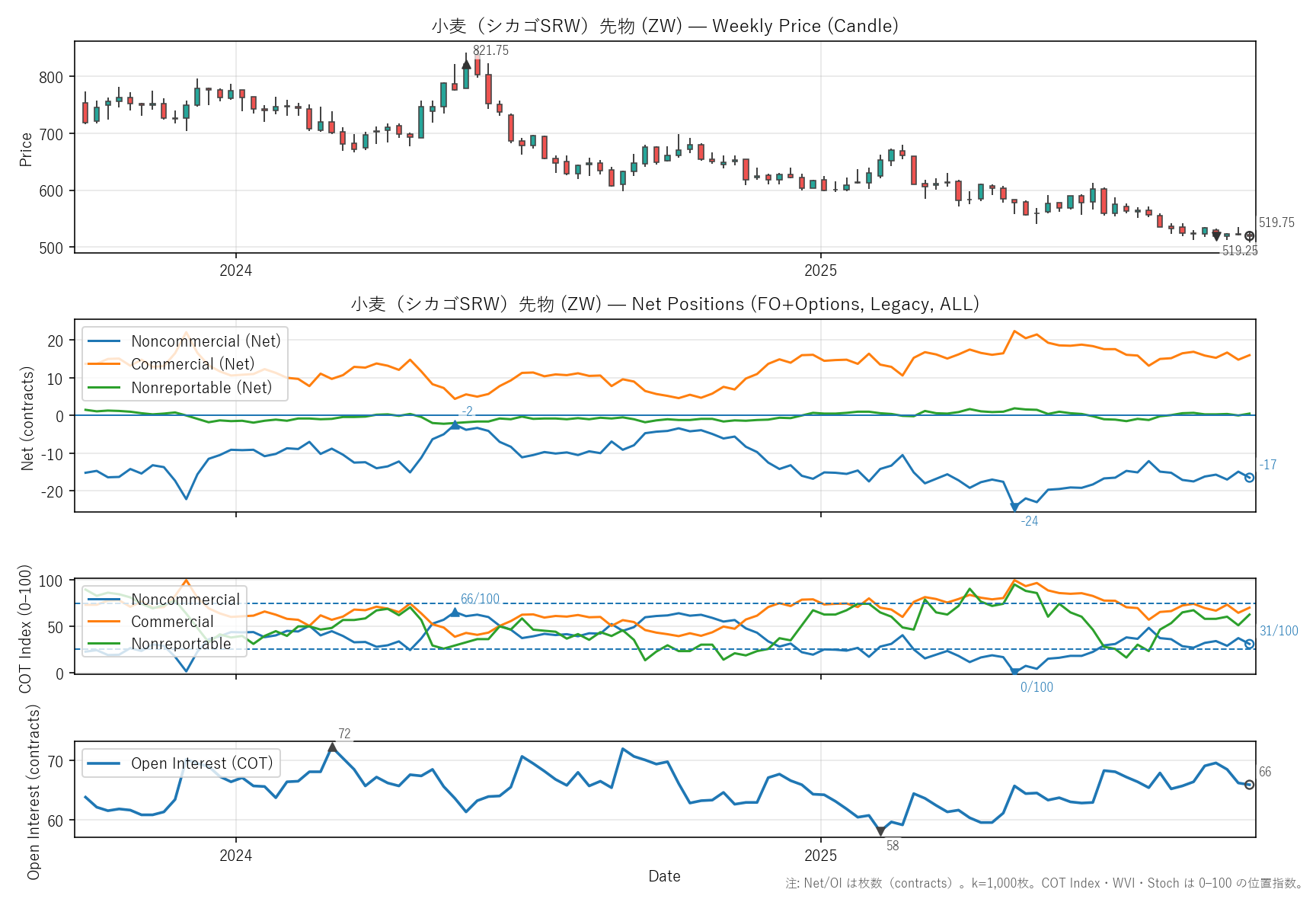
Task: Click the Net Positions chart title
Action: [x=665, y=304]
